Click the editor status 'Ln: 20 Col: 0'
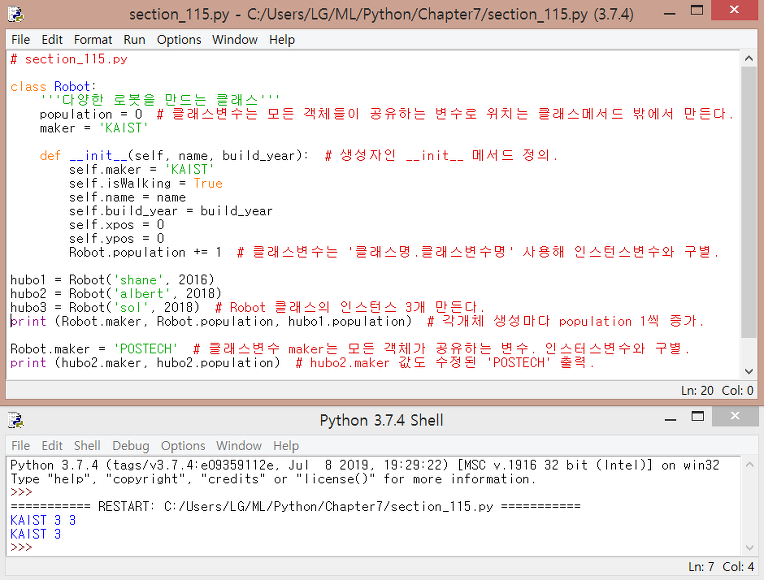764x580 pixels. (717, 390)
